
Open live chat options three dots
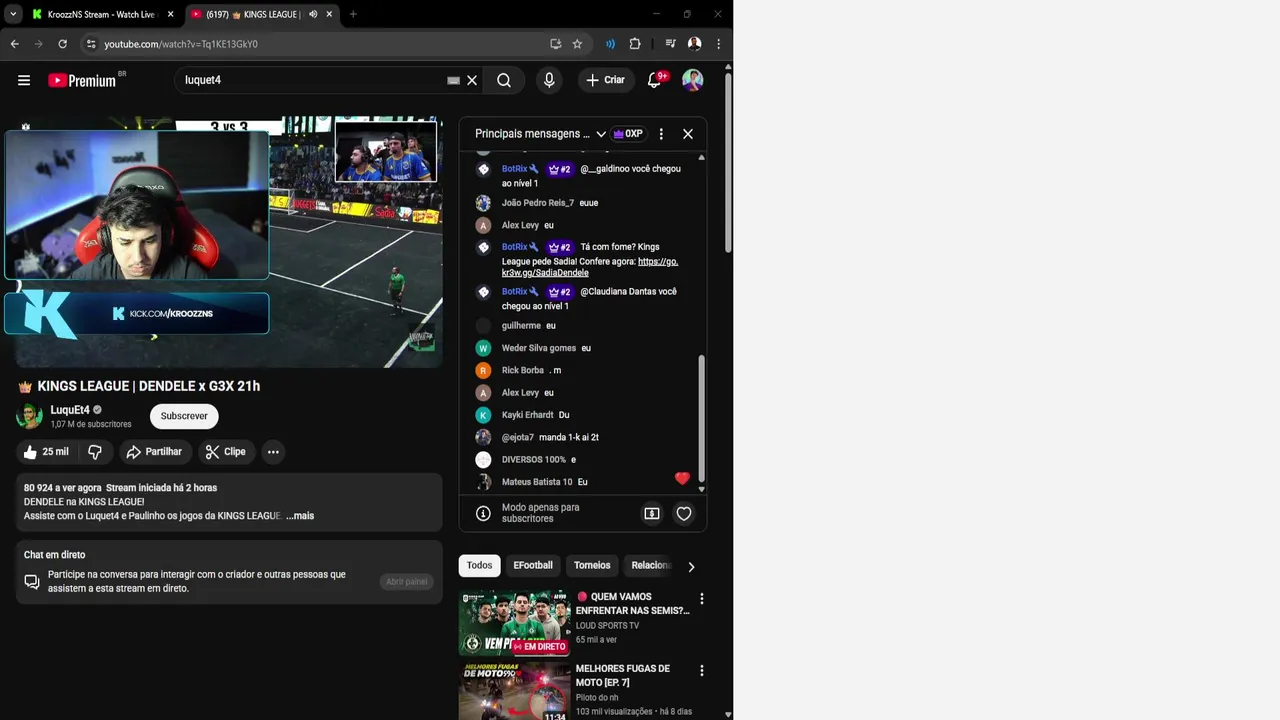click(661, 134)
